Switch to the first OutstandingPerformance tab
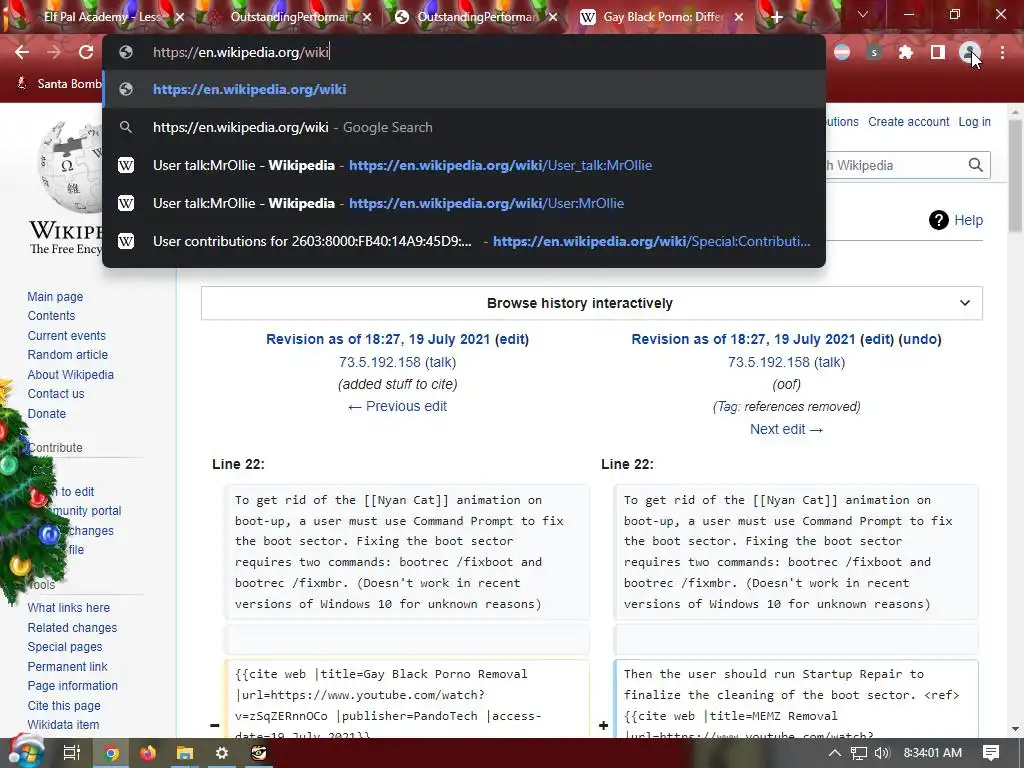 (x=289, y=17)
